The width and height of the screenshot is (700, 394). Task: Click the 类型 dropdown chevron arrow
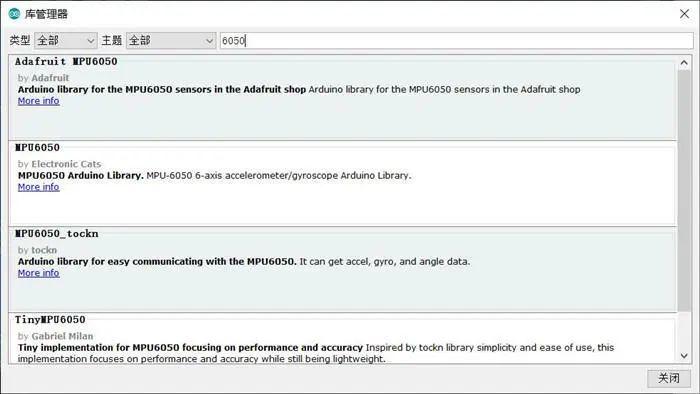(91, 41)
